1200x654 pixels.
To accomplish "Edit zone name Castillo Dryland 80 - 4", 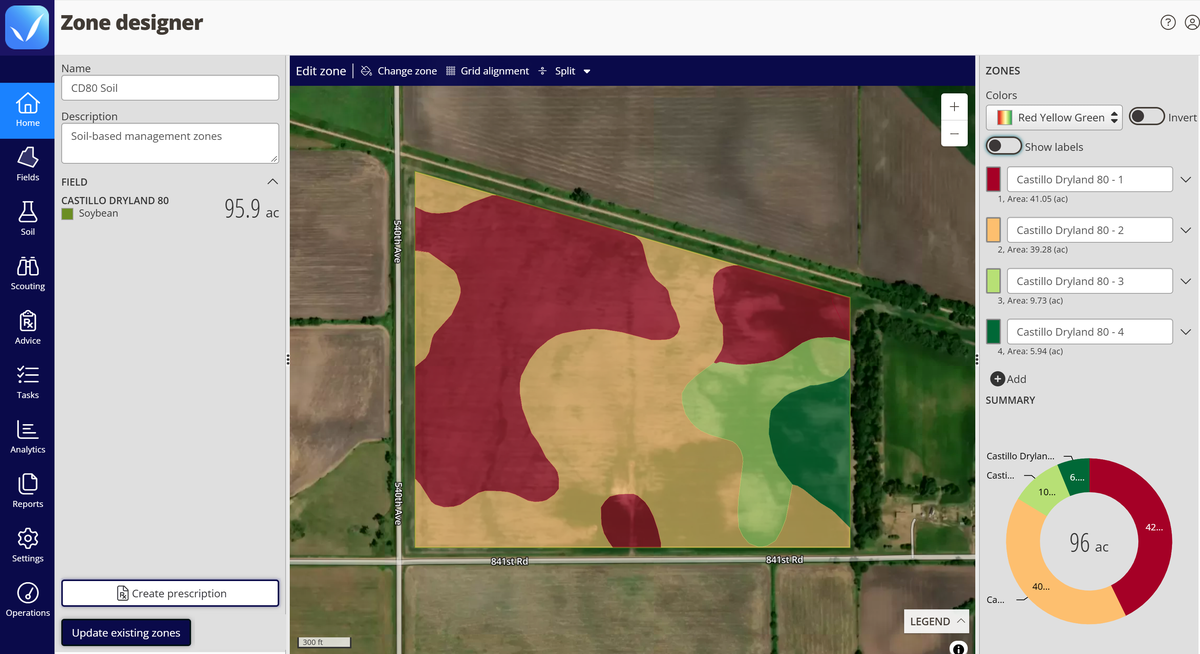I will tap(1089, 332).
